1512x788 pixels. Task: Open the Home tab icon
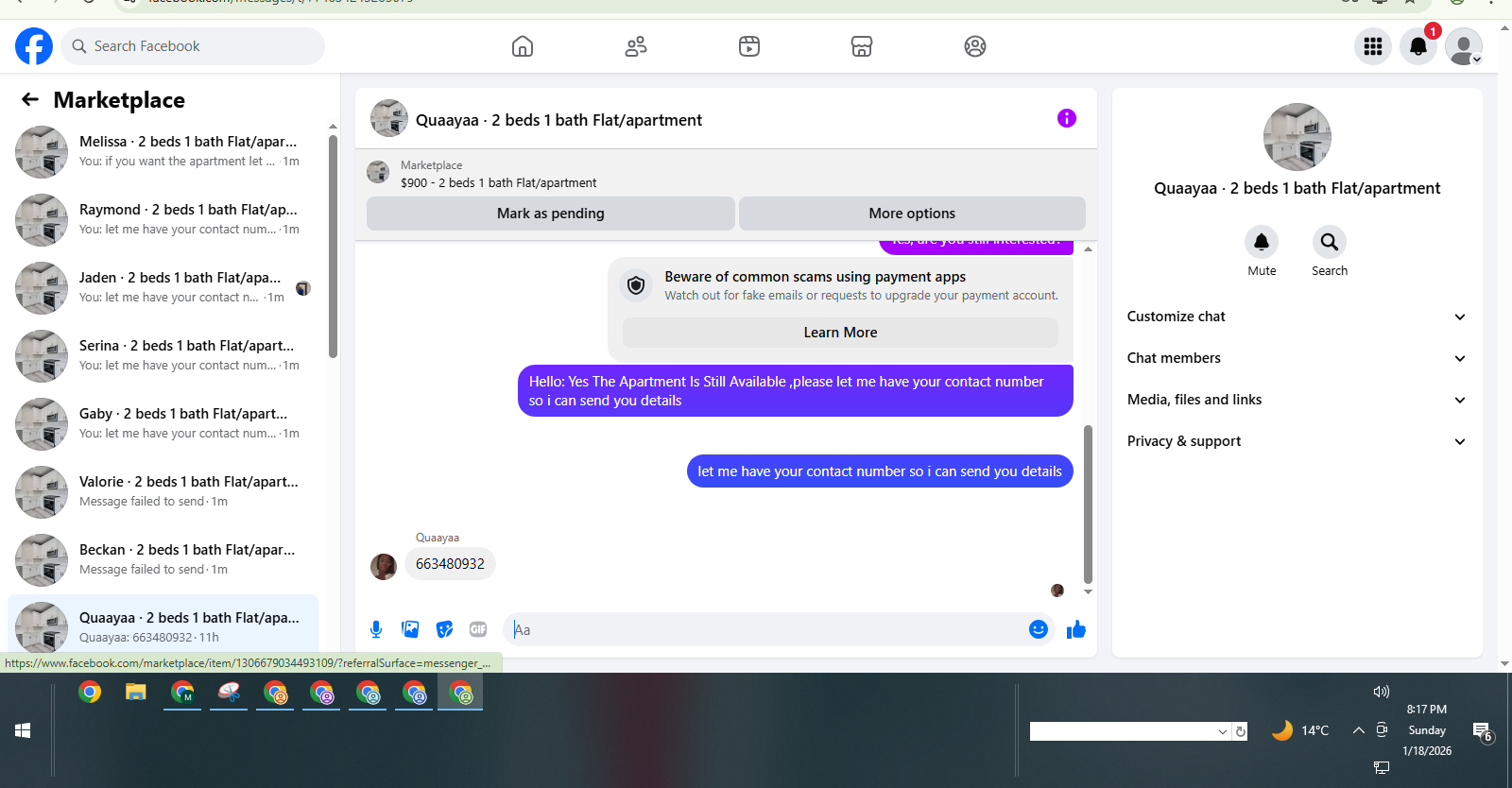click(x=523, y=46)
